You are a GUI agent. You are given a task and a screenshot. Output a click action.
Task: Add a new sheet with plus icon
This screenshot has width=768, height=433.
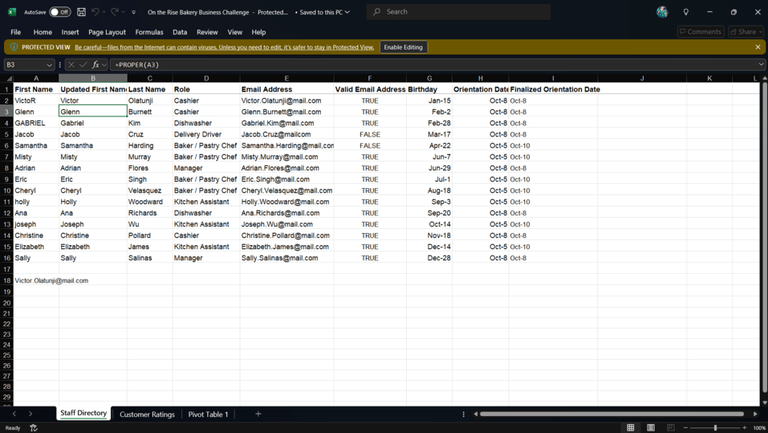click(258, 414)
